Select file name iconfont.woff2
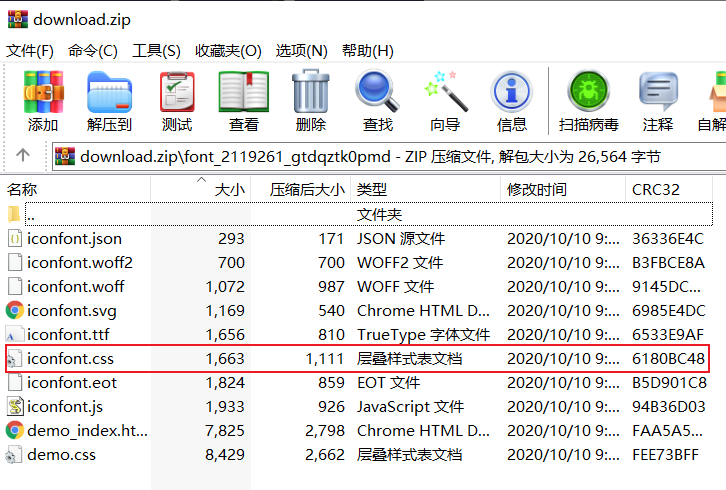 point(80,263)
